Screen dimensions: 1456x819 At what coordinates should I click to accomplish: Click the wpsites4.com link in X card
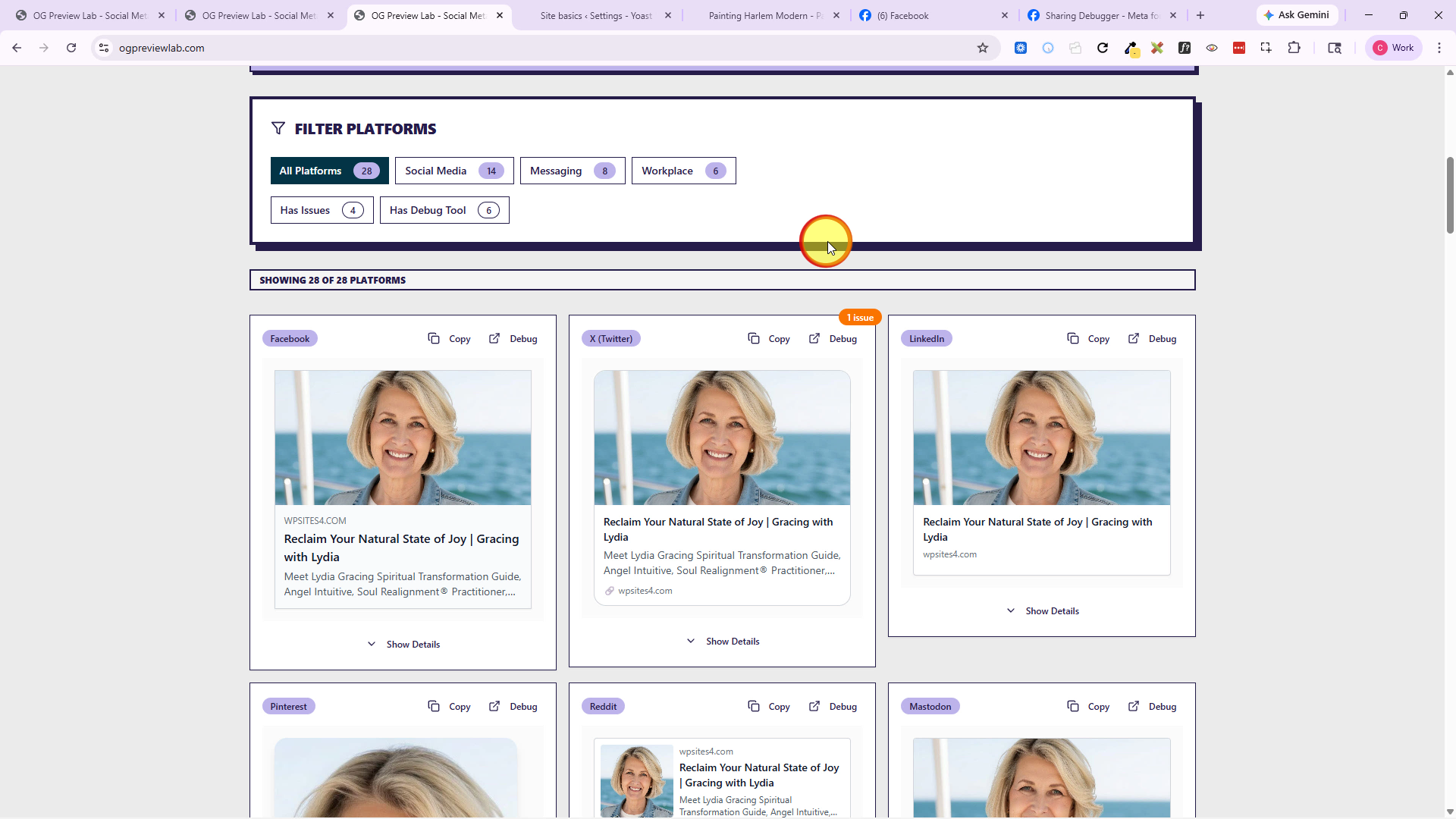click(x=645, y=591)
